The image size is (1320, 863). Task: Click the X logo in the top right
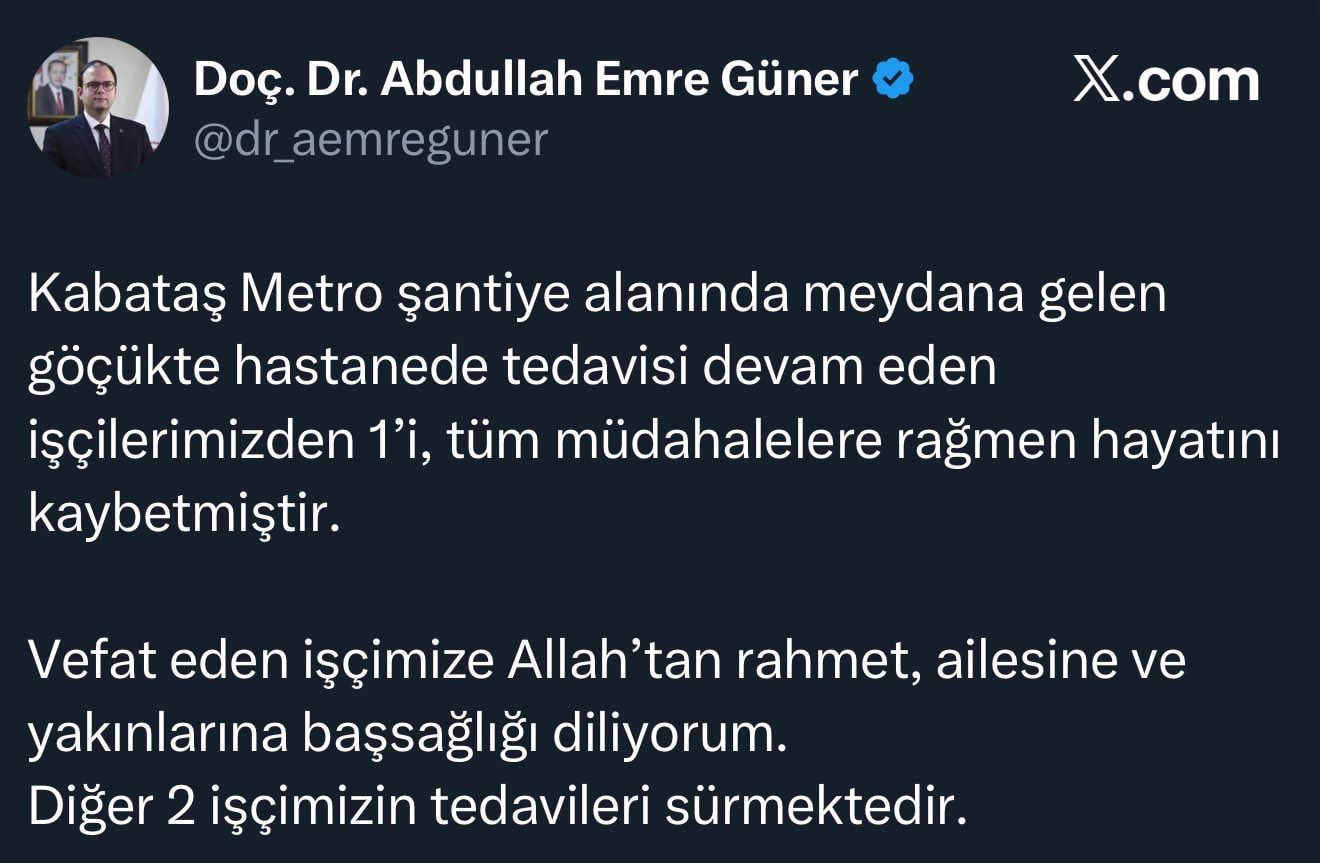tap(1097, 80)
